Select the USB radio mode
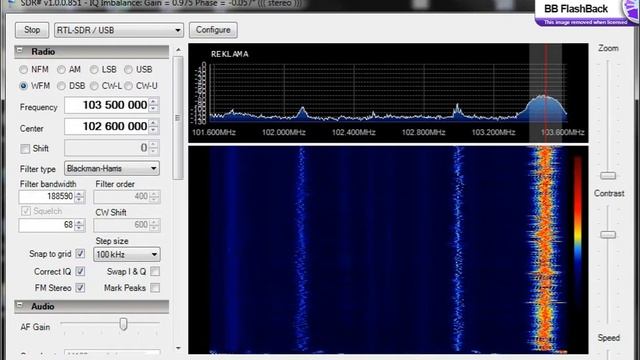The width and height of the screenshot is (640, 360). (128, 69)
